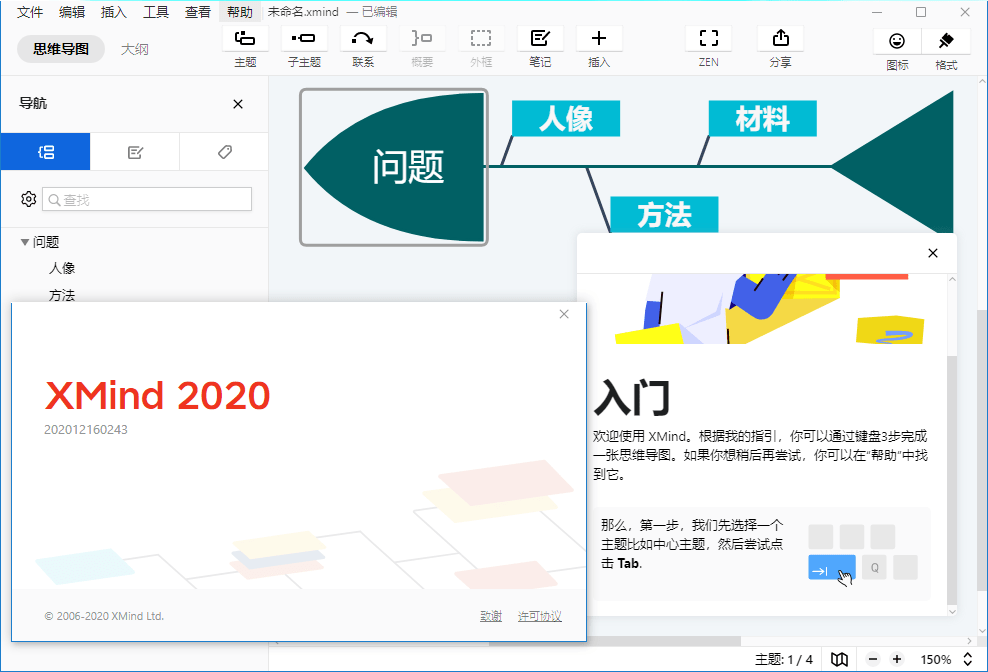
Task: Select the 人像 topic on canvas
Action: point(566,119)
